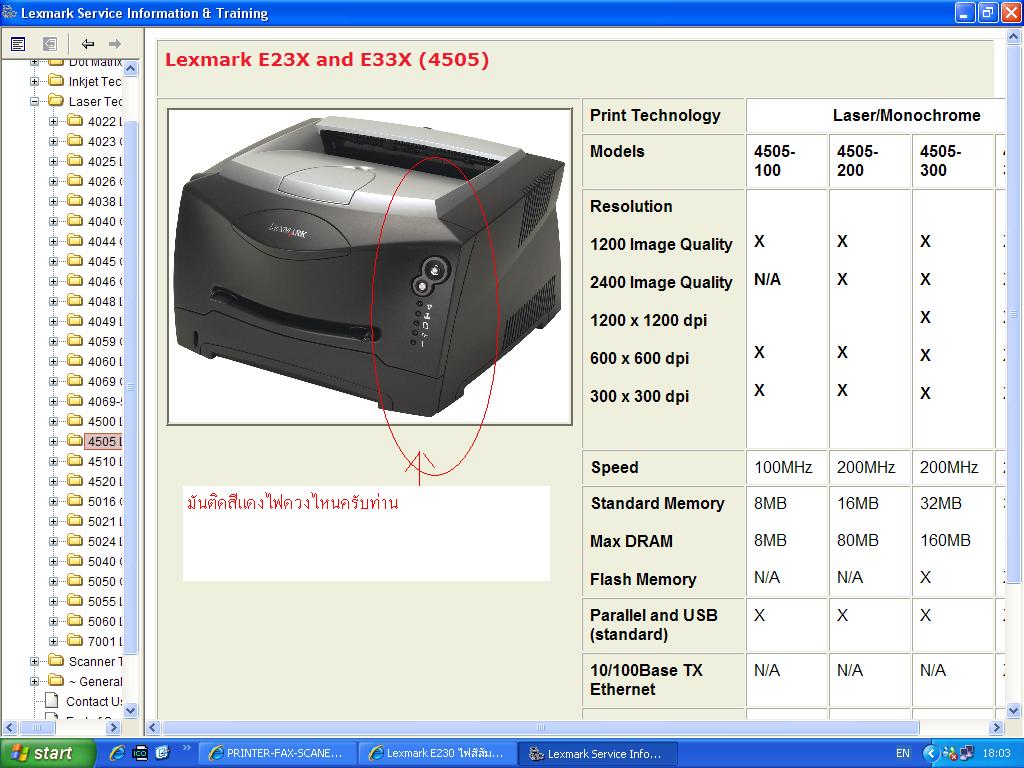Select the 4038 folder in tree

95,202
